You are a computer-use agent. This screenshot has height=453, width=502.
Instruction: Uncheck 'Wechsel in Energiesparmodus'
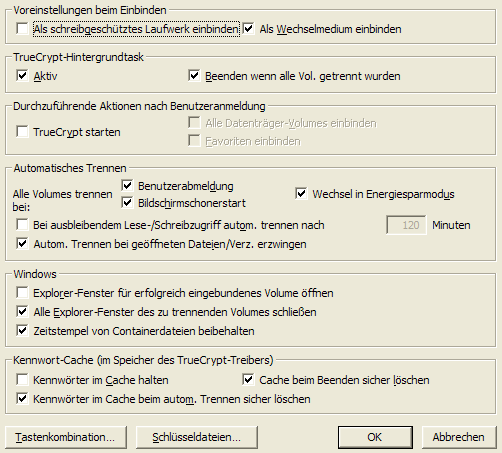coord(301,194)
